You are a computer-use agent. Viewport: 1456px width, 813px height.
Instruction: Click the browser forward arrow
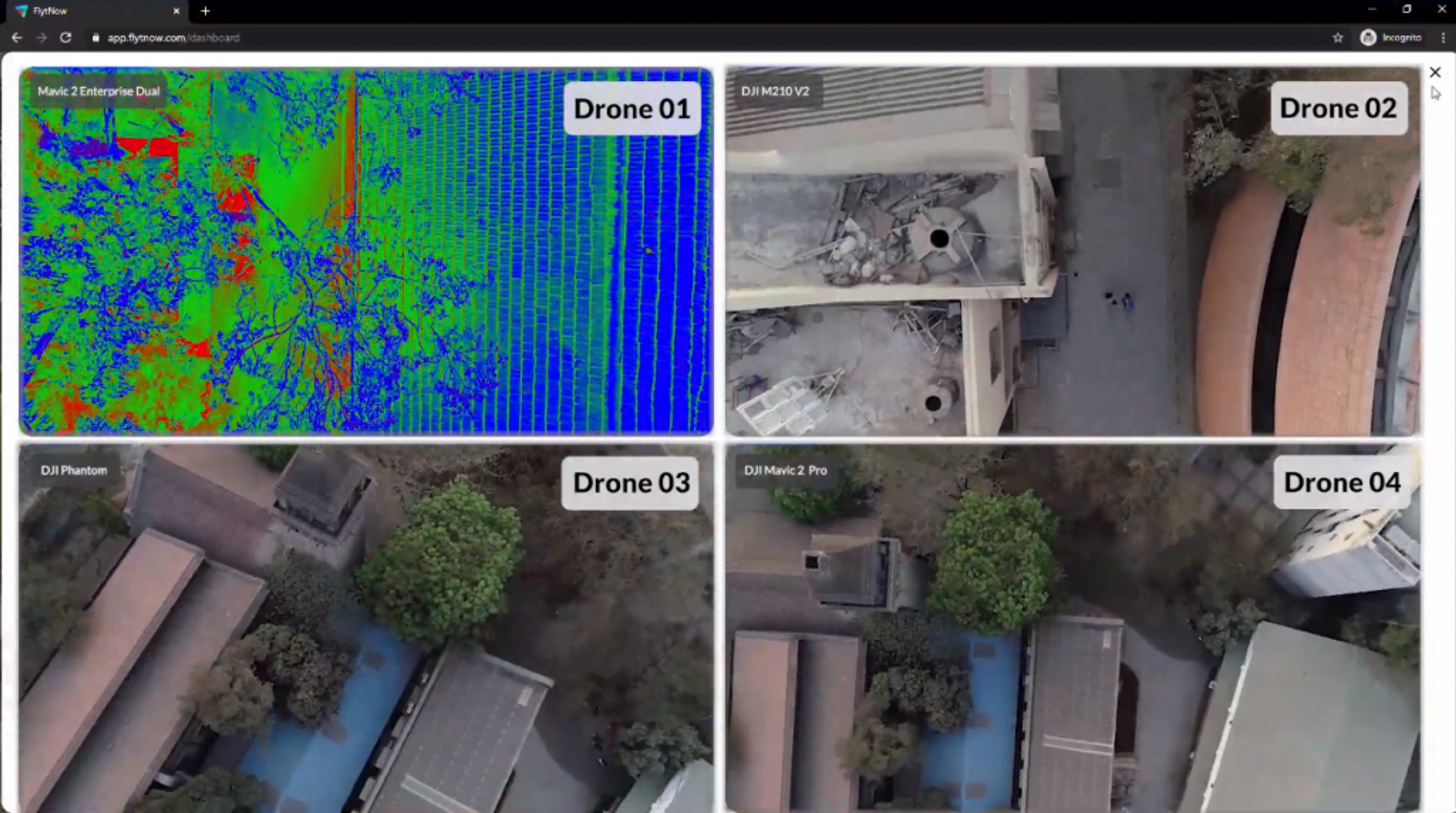pos(41,38)
